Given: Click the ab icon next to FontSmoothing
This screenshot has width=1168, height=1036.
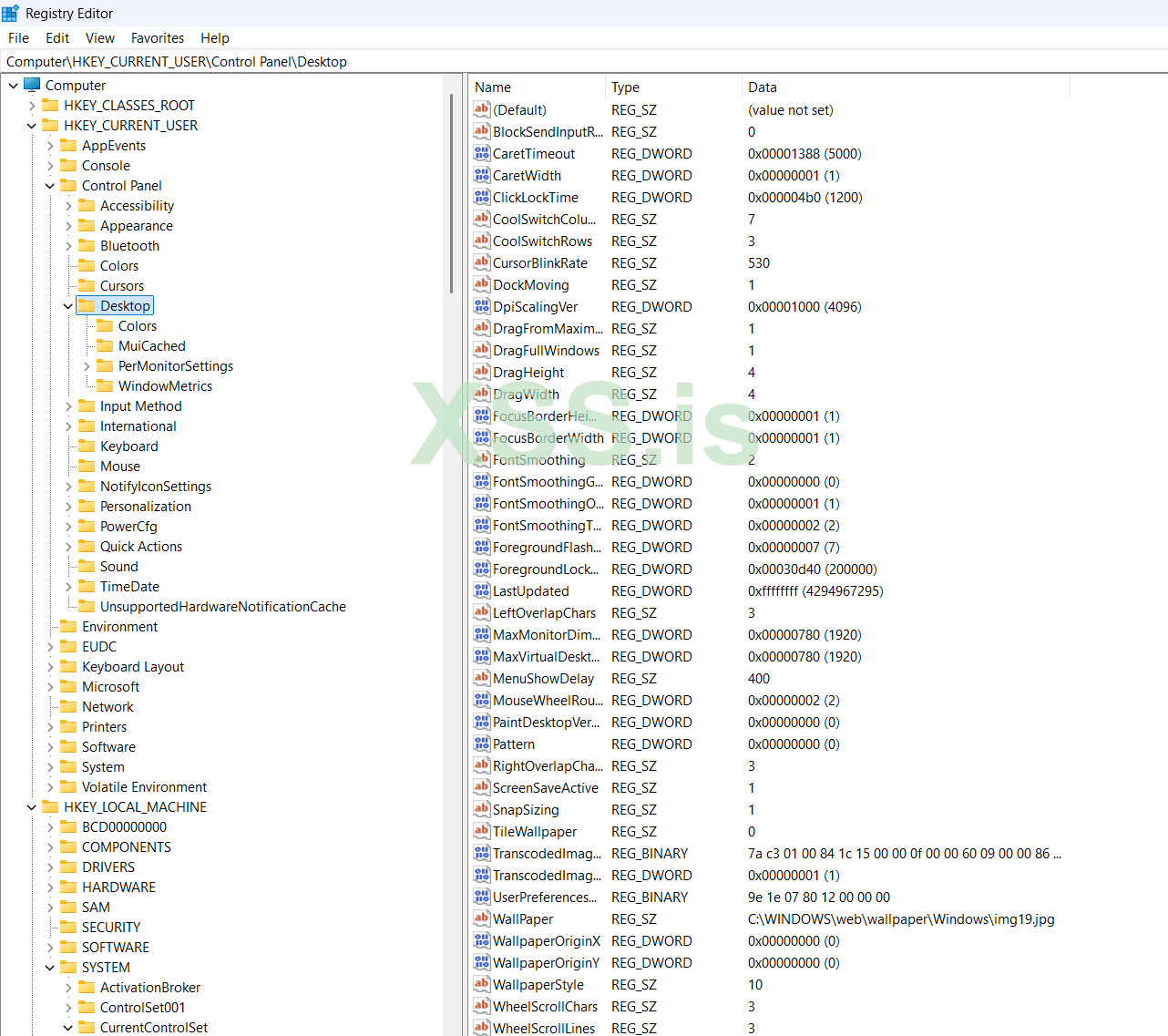Looking at the screenshot, I should pos(480,459).
